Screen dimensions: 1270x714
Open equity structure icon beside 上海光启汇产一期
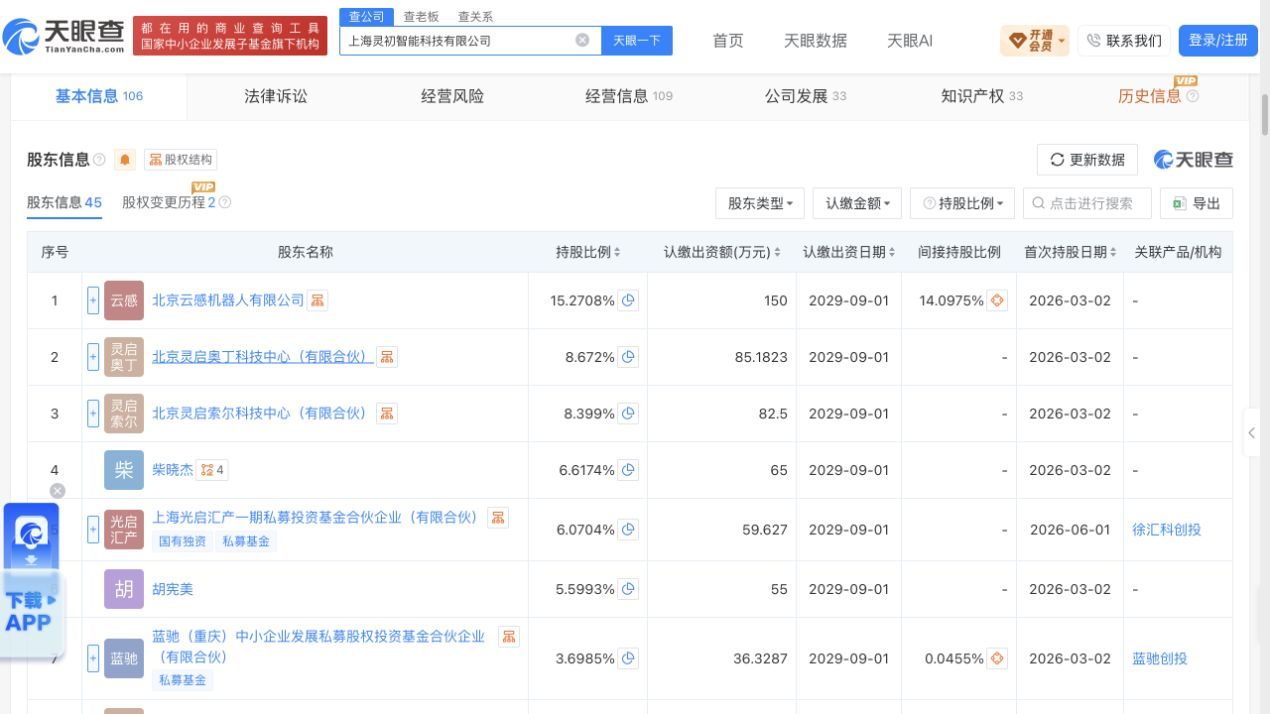pyautogui.click(x=498, y=517)
